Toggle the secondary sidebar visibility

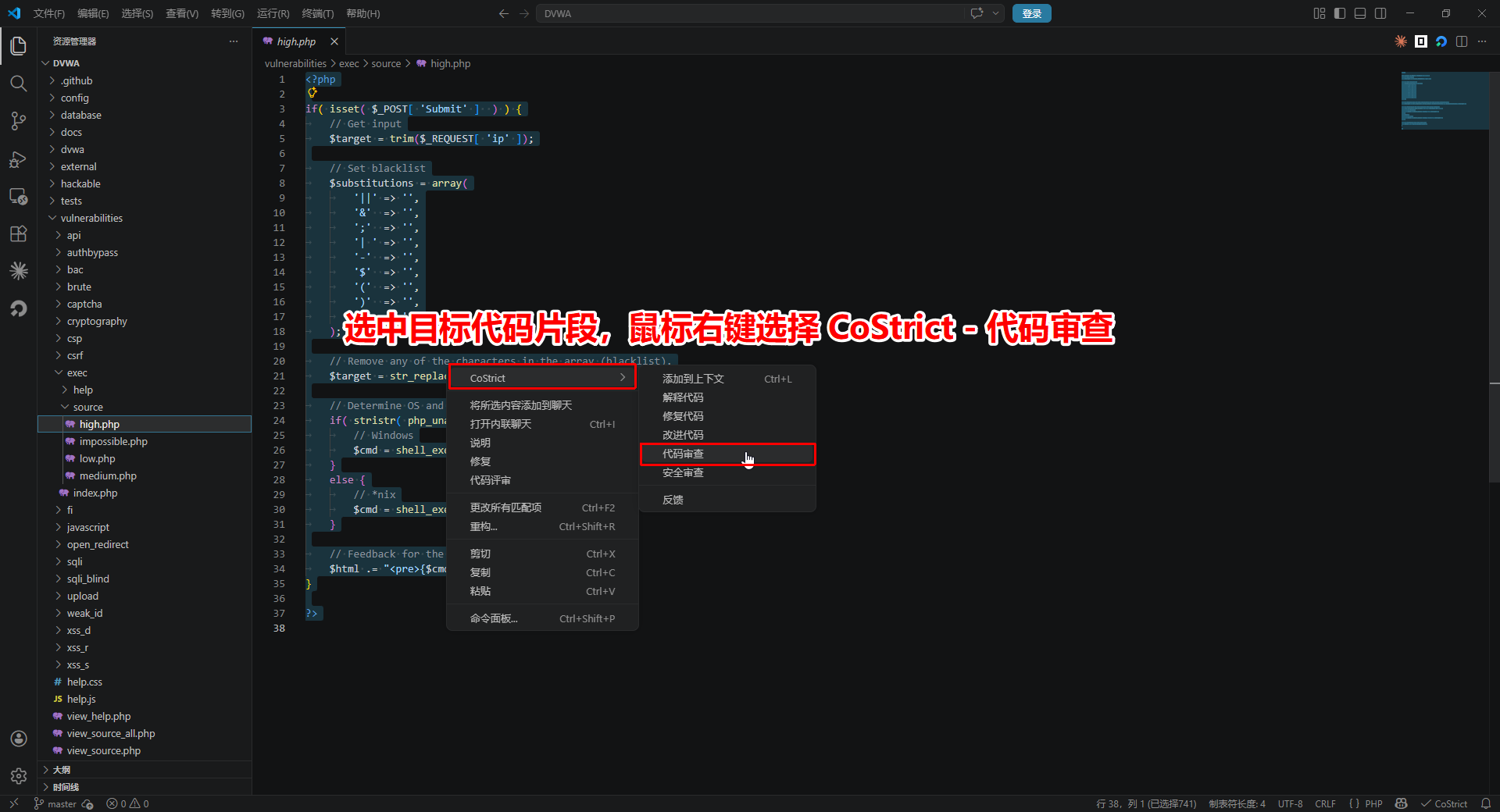[x=1380, y=13]
